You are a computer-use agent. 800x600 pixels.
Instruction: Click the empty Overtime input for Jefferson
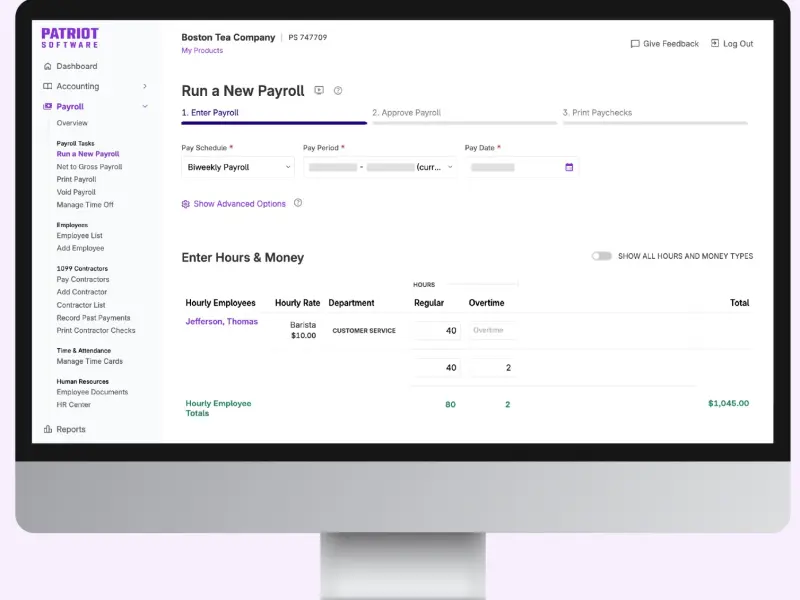tap(493, 330)
